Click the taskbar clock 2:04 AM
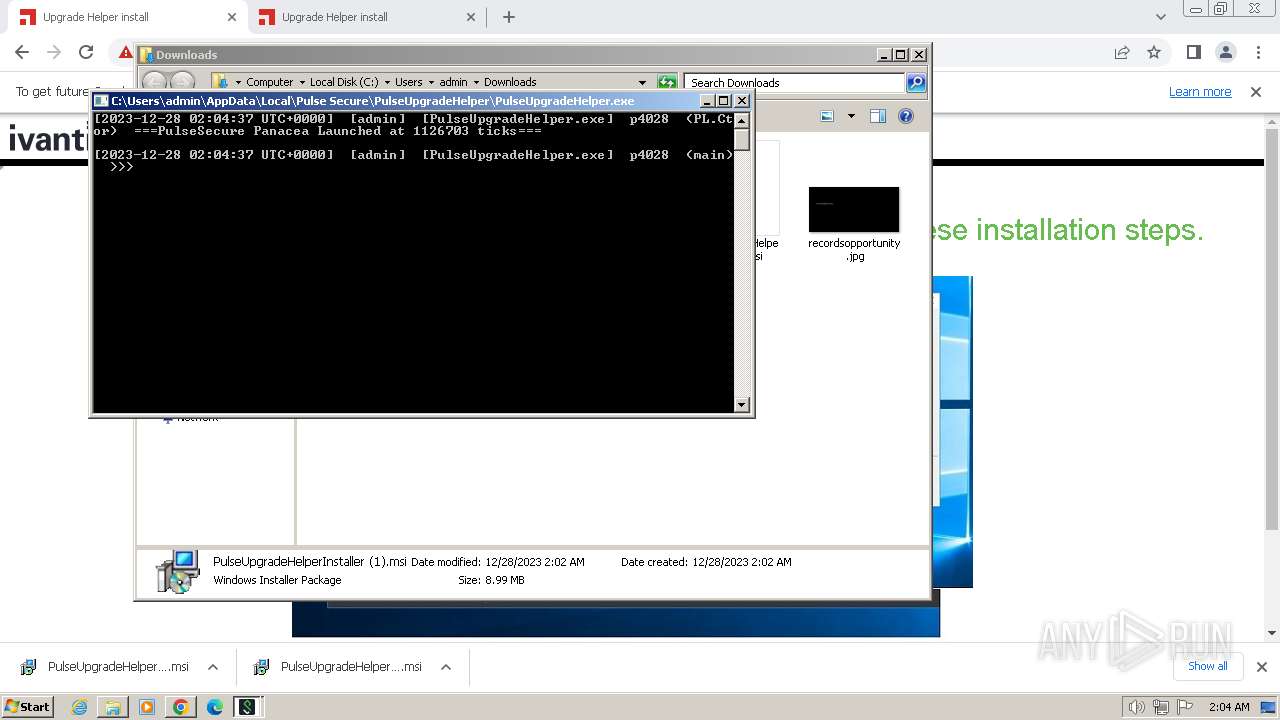The width and height of the screenshot is (1280, 720). [x=1229, y=707]
